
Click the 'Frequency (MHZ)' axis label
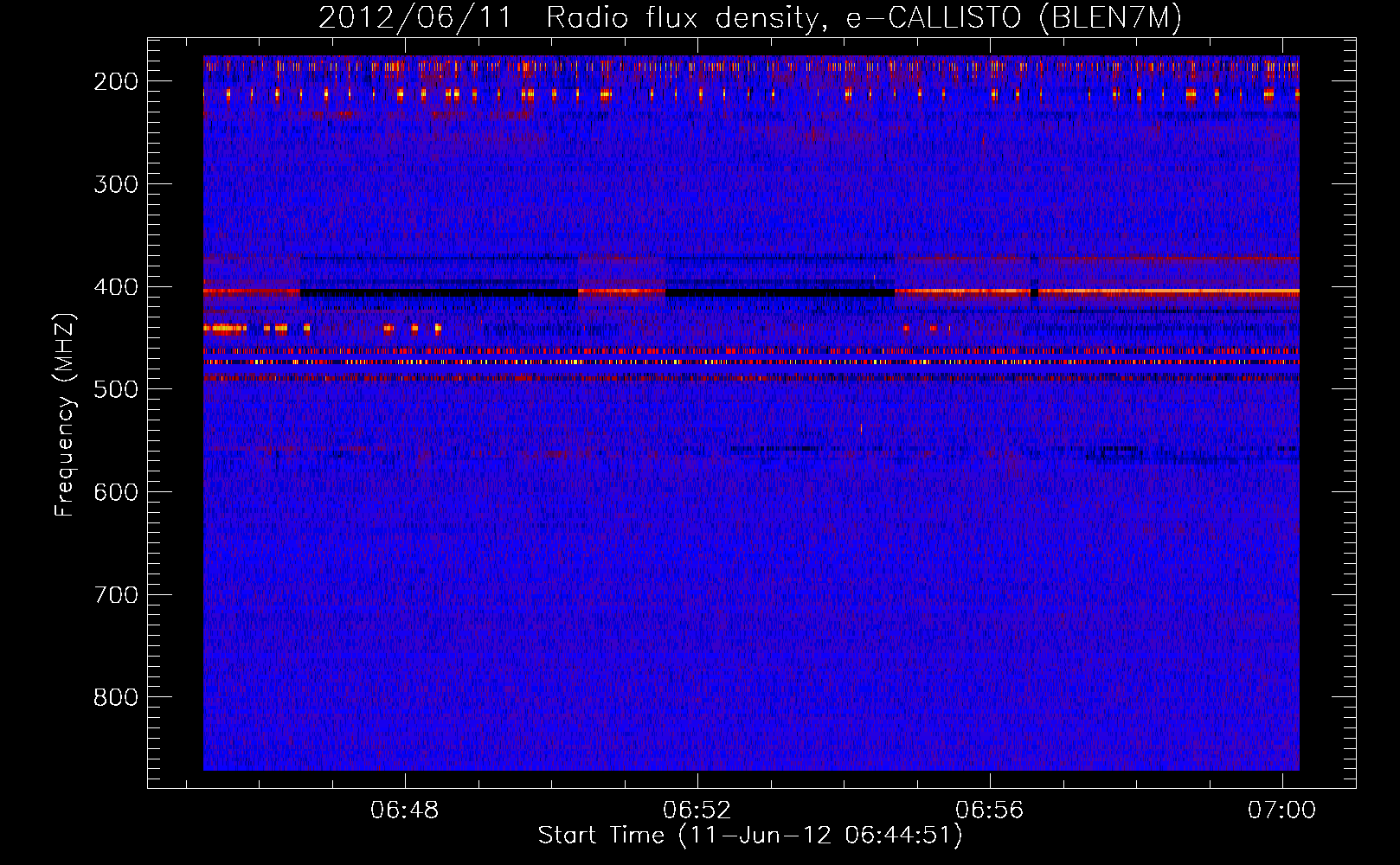click(x=65, y=414)
